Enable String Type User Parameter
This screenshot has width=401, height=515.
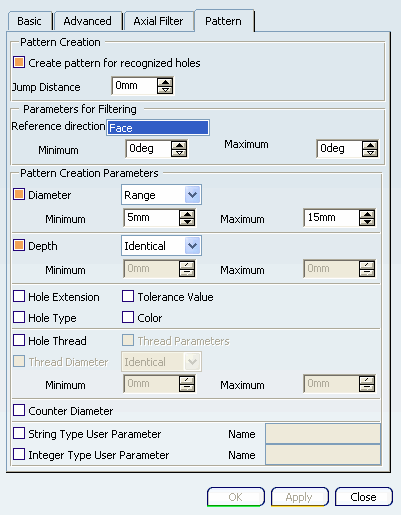coord(19,434)
